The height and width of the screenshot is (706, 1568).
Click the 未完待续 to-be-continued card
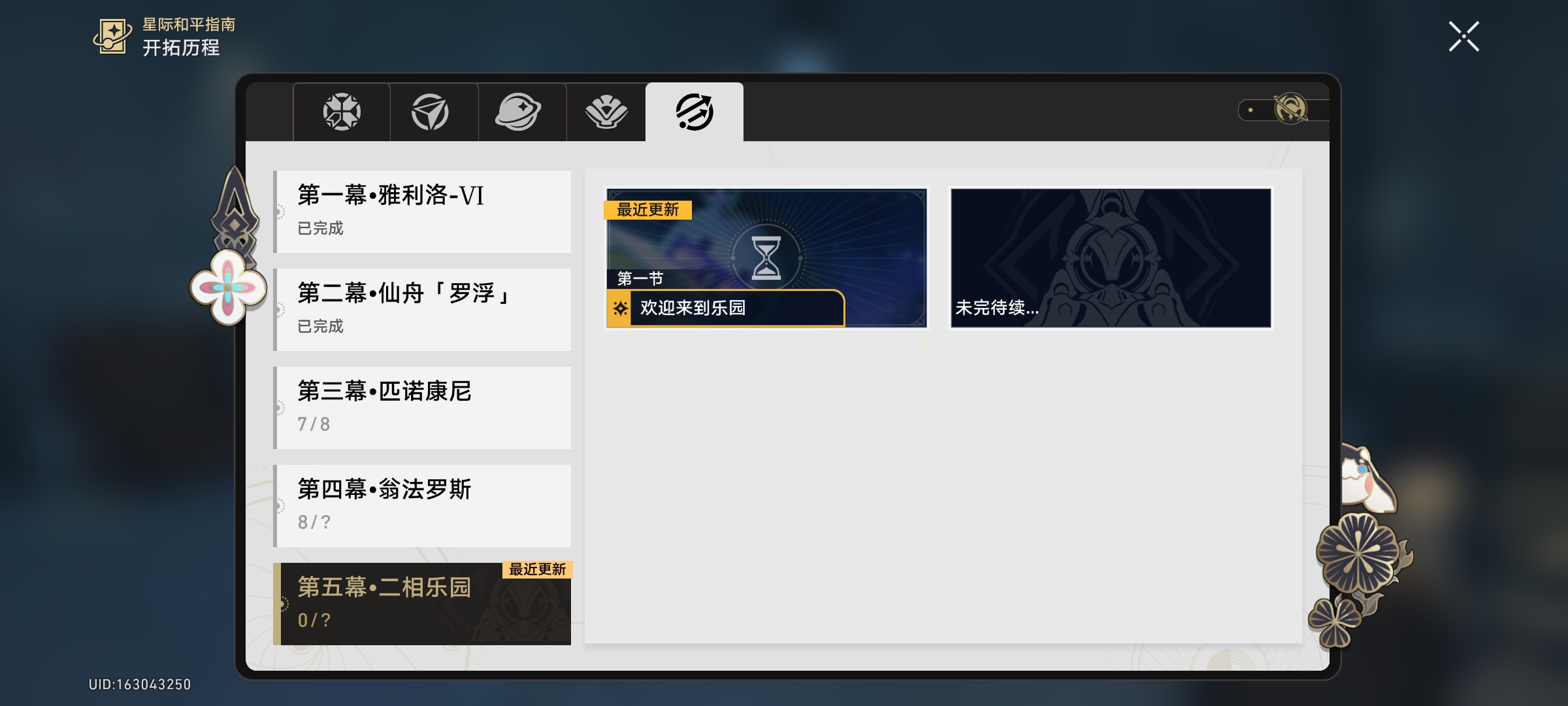point(1111,258)
